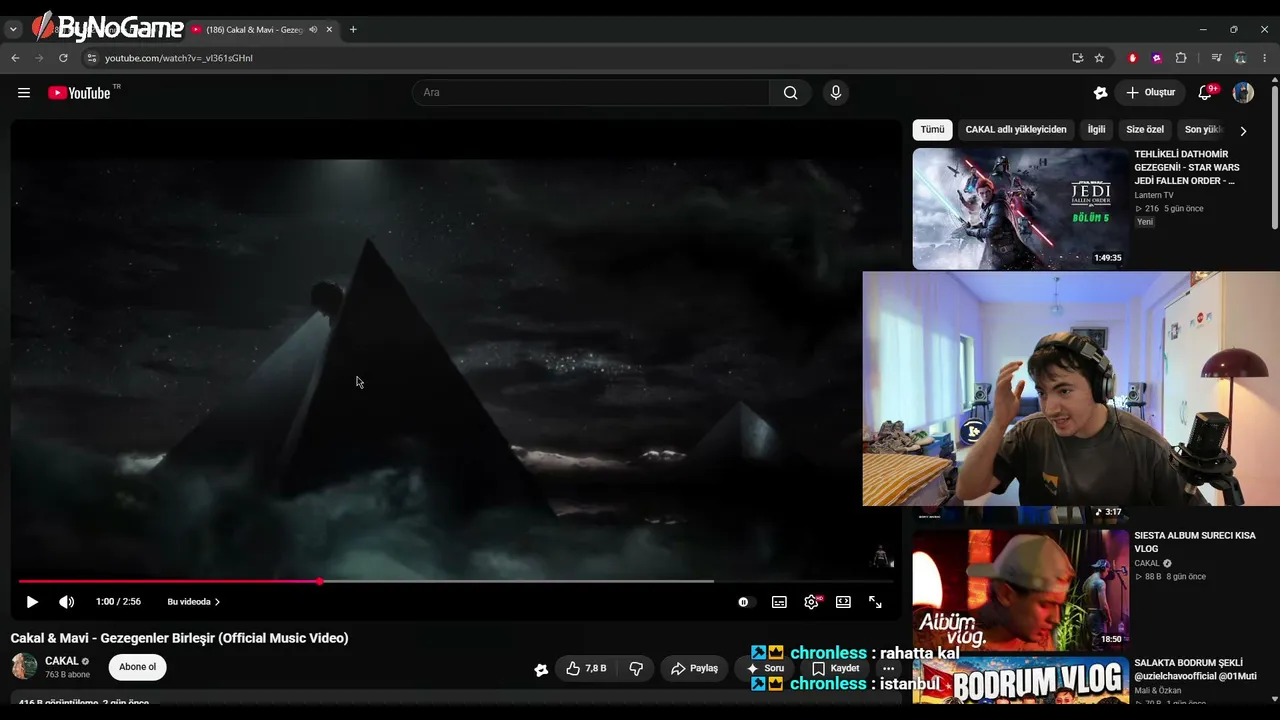Select the 'CAKAL adlı yükleyiciden' chip
The image size is (1280, 720).
point(1016,130)
